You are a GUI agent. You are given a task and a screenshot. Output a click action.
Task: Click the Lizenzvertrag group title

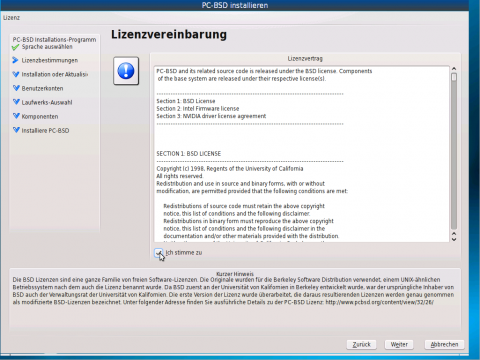305,59
